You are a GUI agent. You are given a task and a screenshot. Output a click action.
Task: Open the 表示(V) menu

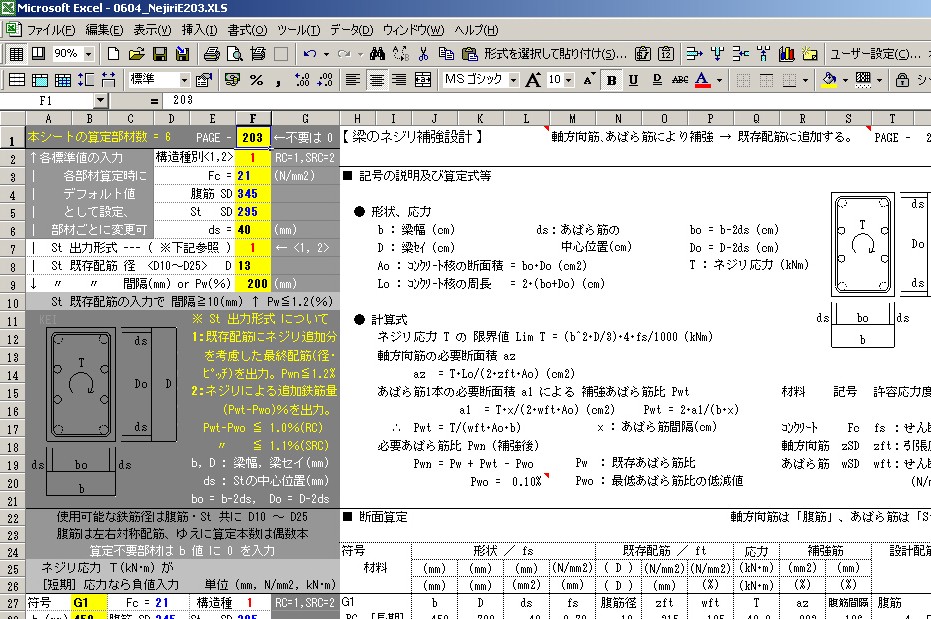(152, 30)
